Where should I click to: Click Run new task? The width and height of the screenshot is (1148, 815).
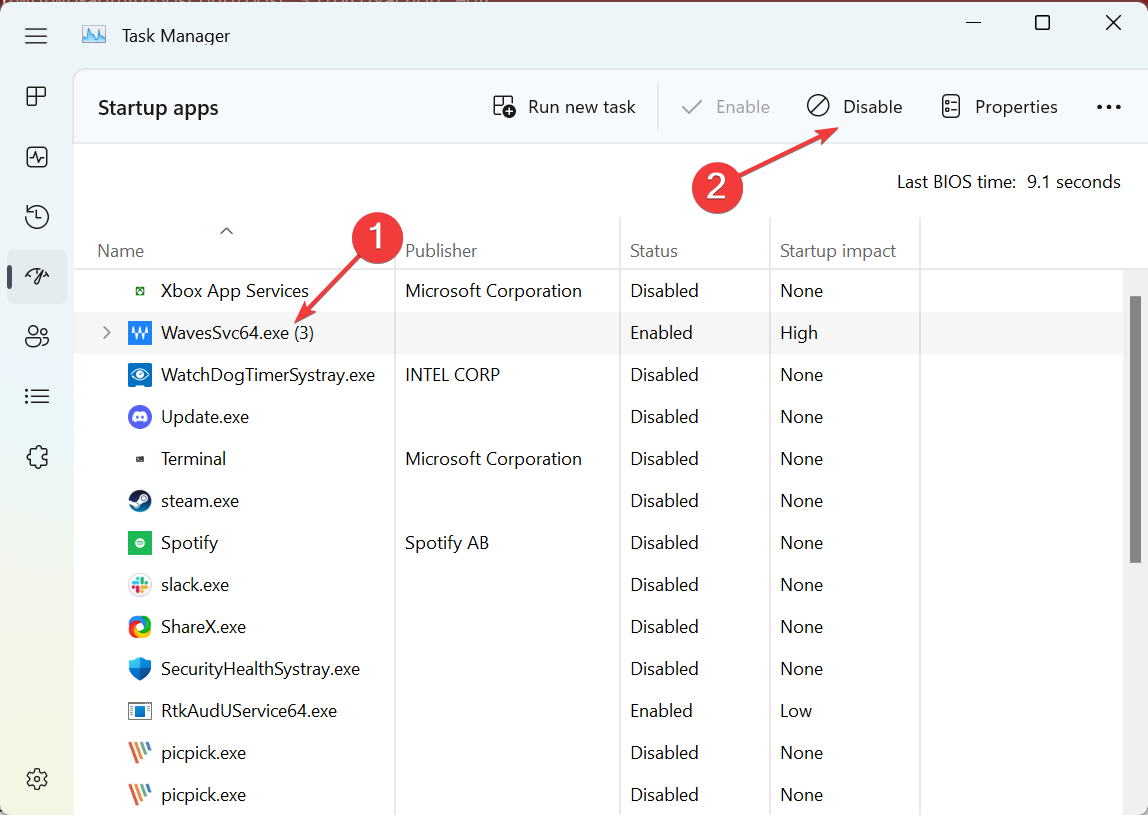[x=564, y=107]
